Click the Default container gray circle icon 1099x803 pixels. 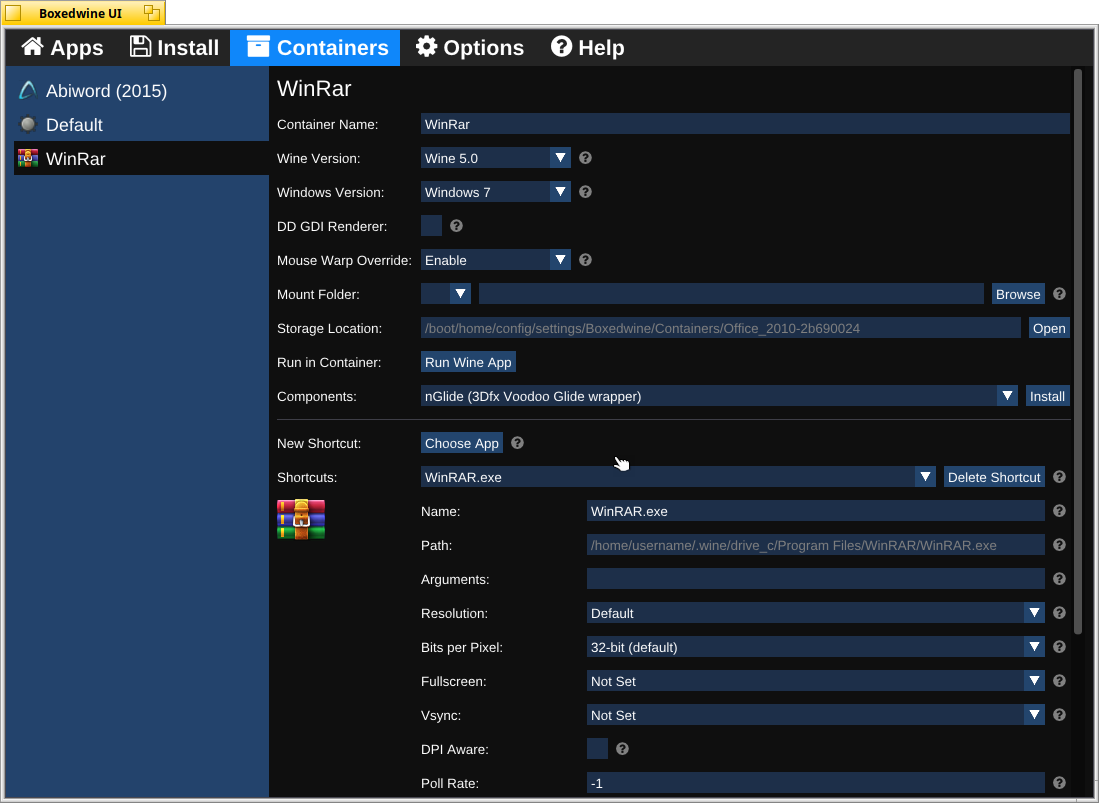[28, 125]
